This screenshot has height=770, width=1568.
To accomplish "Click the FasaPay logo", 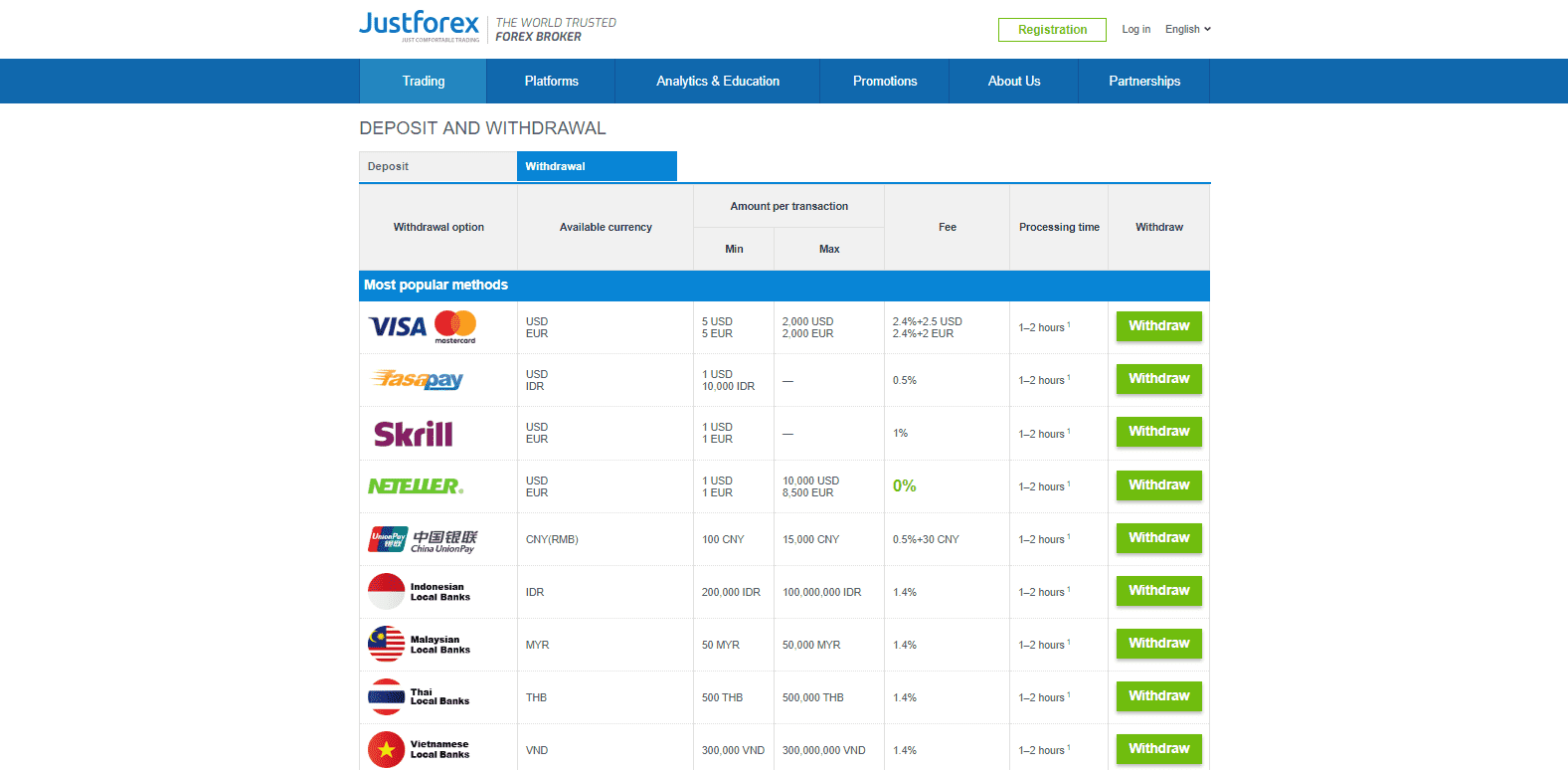I will (417, 380).
